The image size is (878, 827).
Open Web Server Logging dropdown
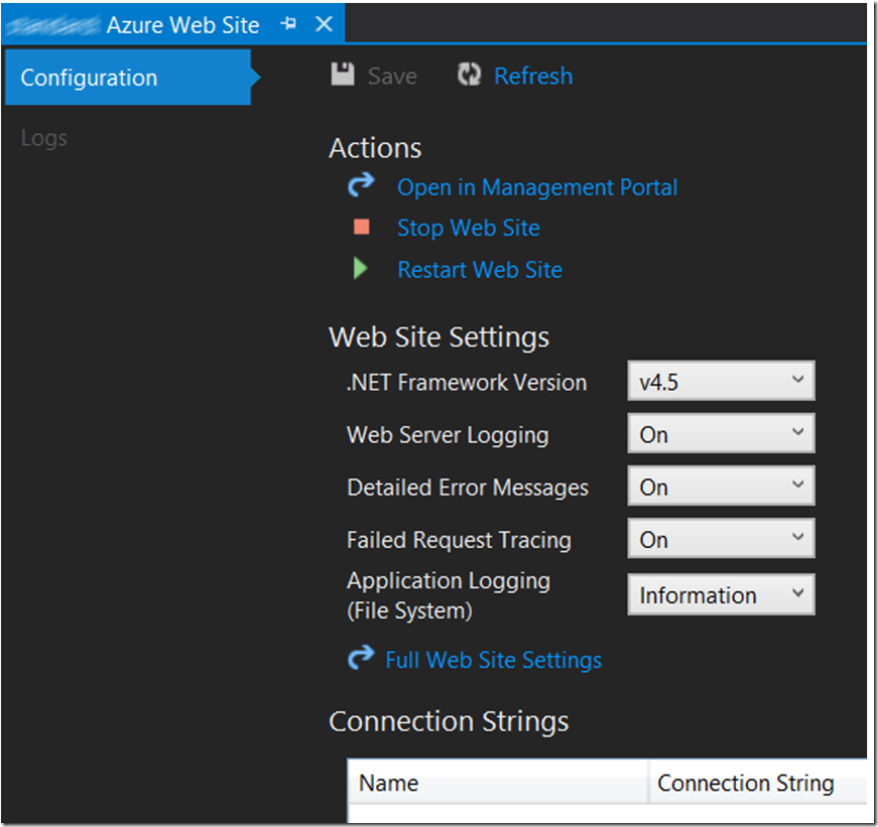click(721, 433)
